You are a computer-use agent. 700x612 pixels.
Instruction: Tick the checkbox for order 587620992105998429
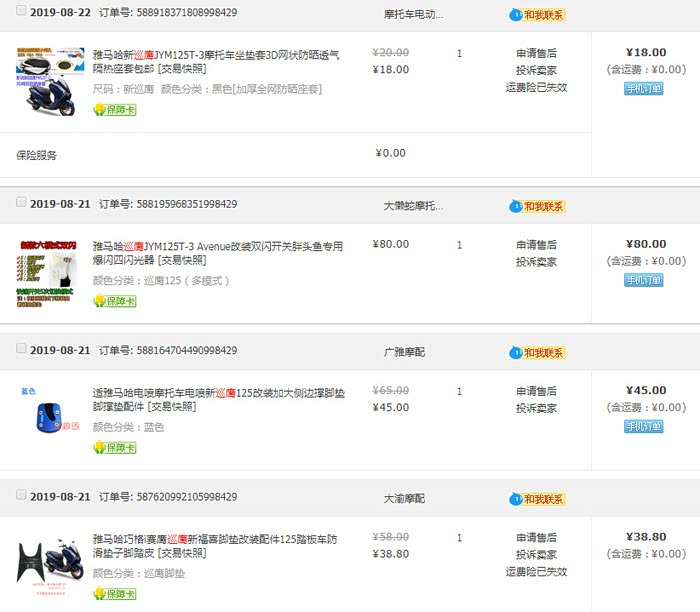pos(21,495)
